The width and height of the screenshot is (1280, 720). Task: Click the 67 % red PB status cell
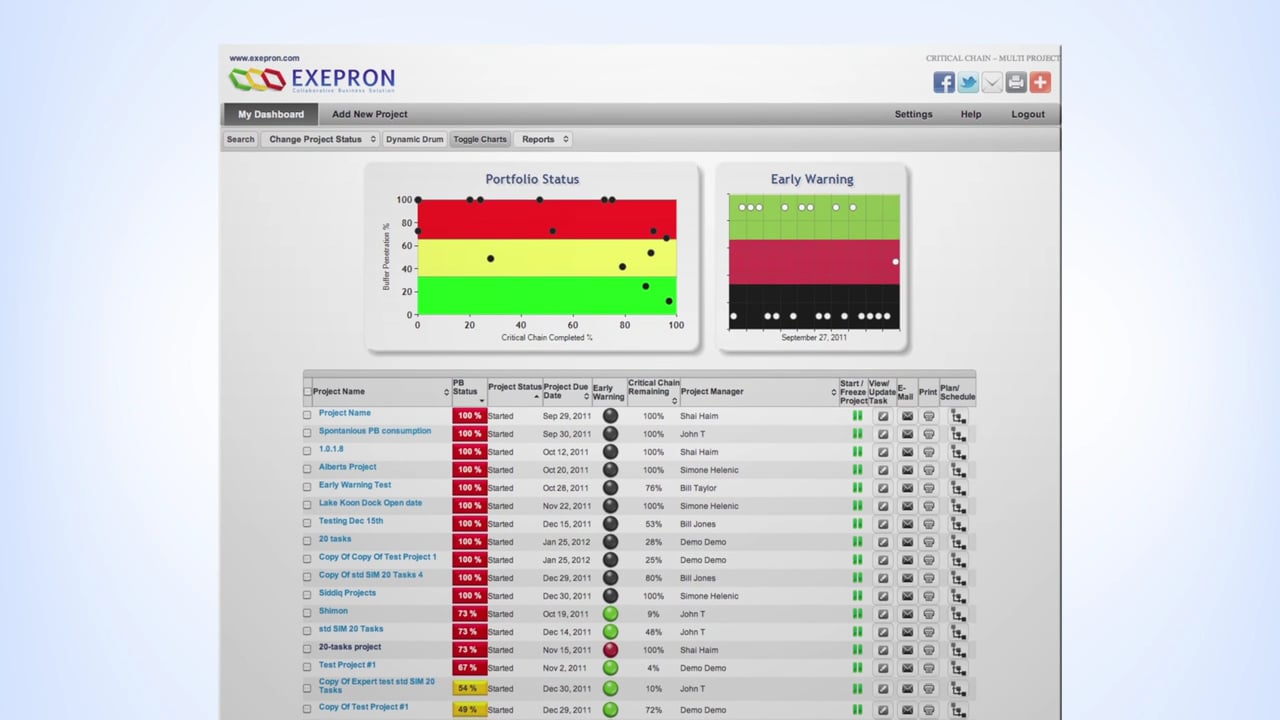point(469,668)
